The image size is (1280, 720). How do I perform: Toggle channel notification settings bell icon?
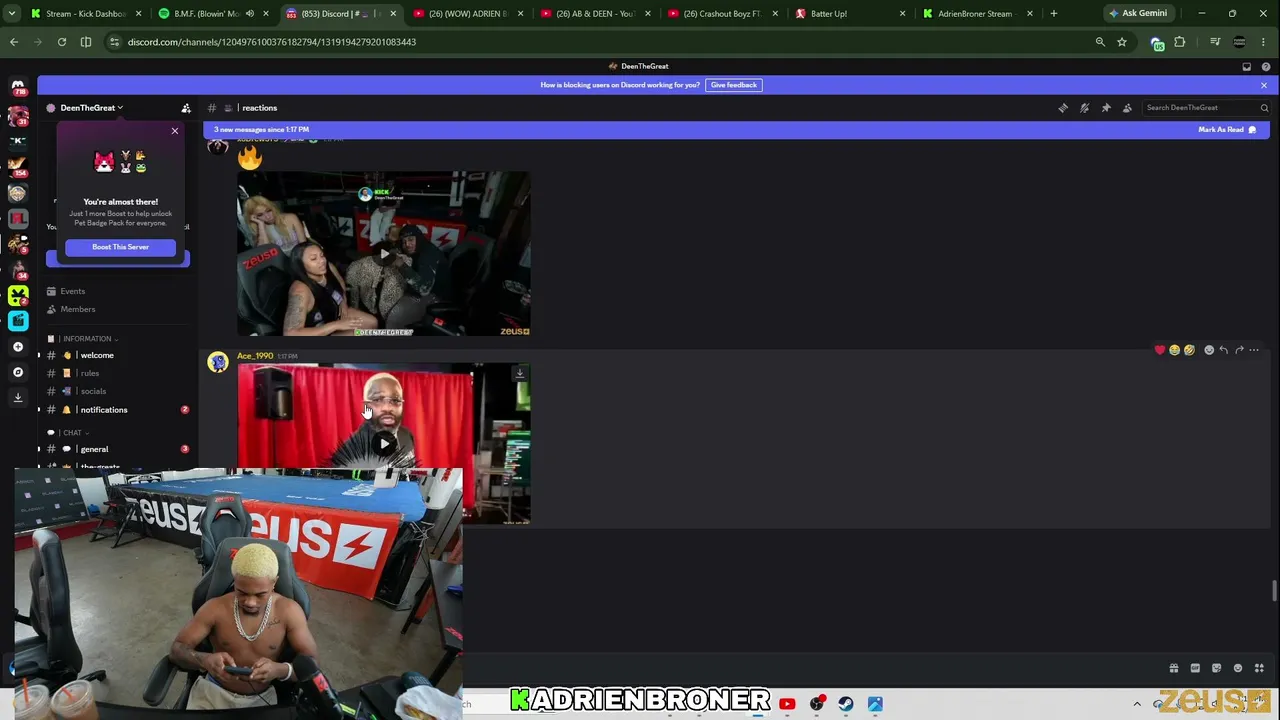(x=1084, y=108)
